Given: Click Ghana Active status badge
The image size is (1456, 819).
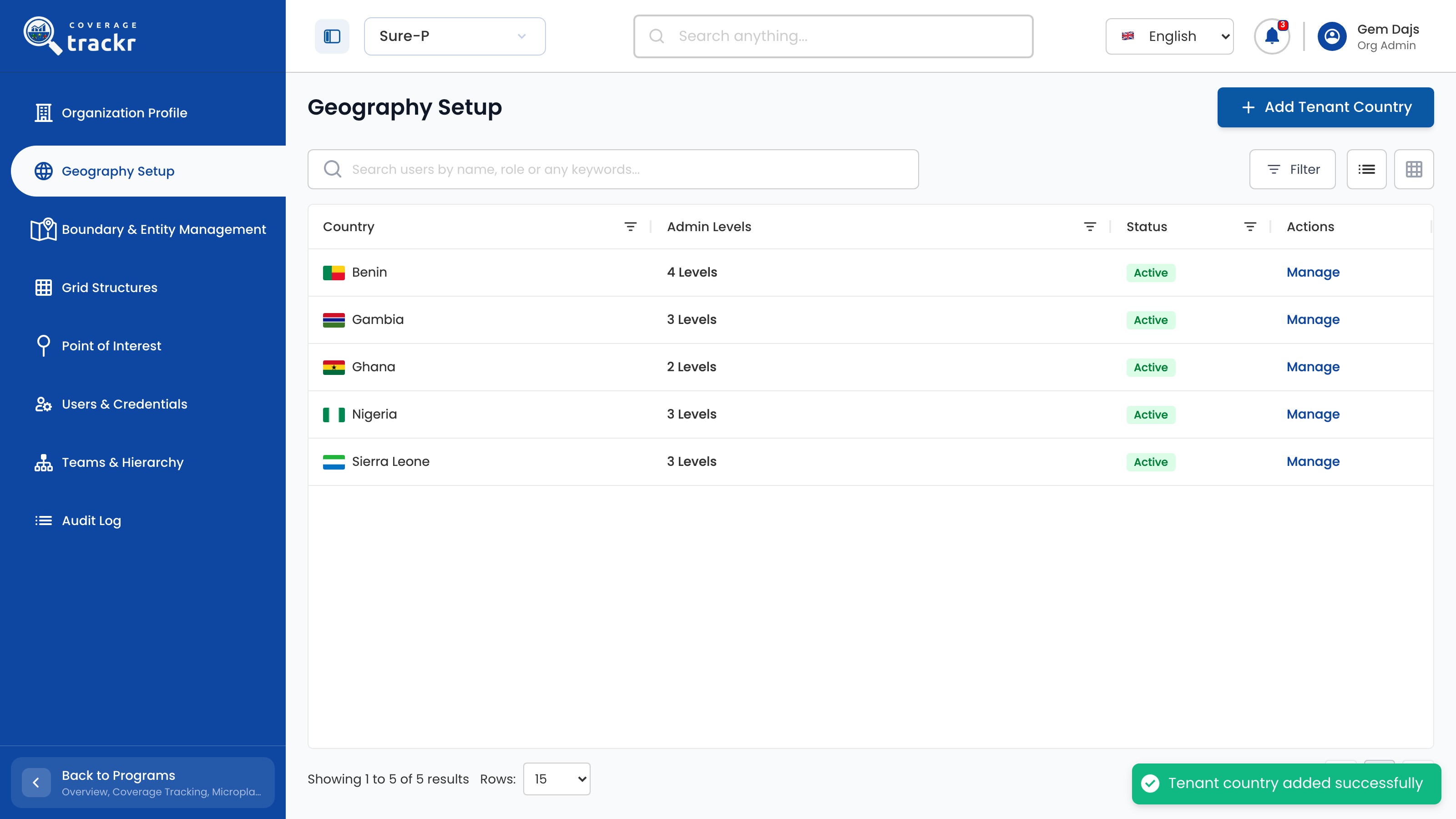Looking at the screenshot, I should point(1150,367).
